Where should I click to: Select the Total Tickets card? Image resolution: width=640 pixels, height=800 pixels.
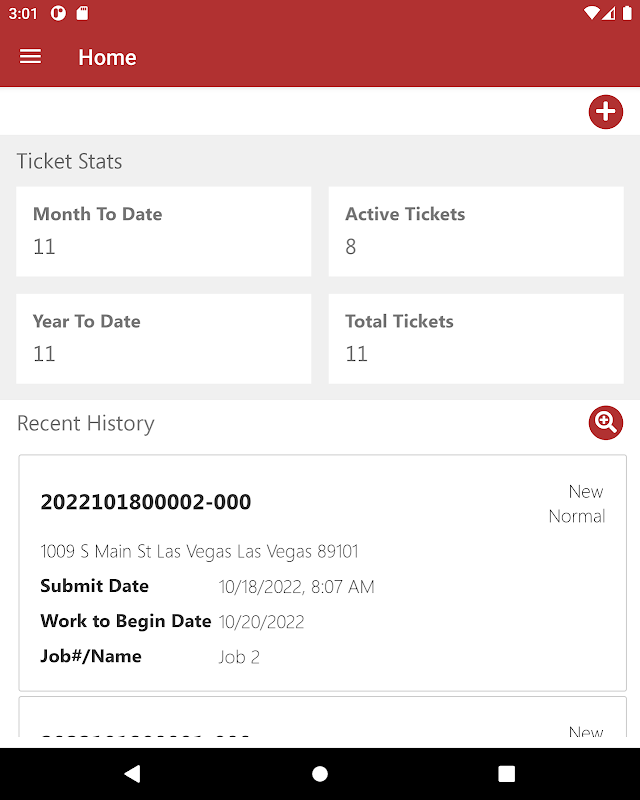[x=476, y=338]
